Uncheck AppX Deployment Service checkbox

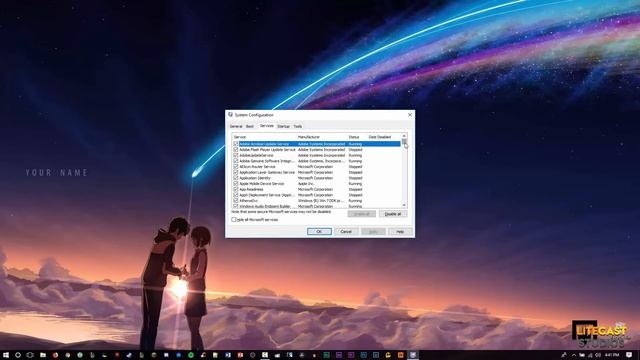tap(236, 195)
